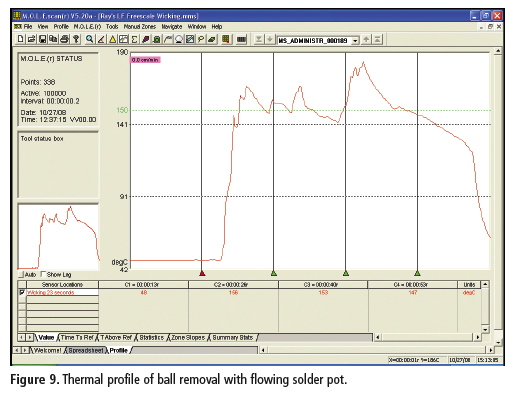Screen dimensions: 513x393
Task: Click the Save floppy disk icon
Action: point(42,39)
